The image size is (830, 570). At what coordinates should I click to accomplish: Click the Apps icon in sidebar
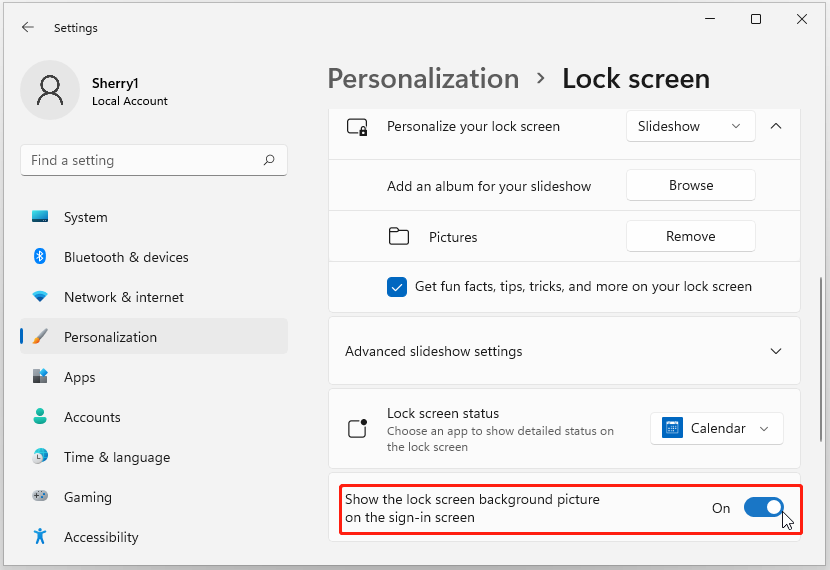pos(40,377)
